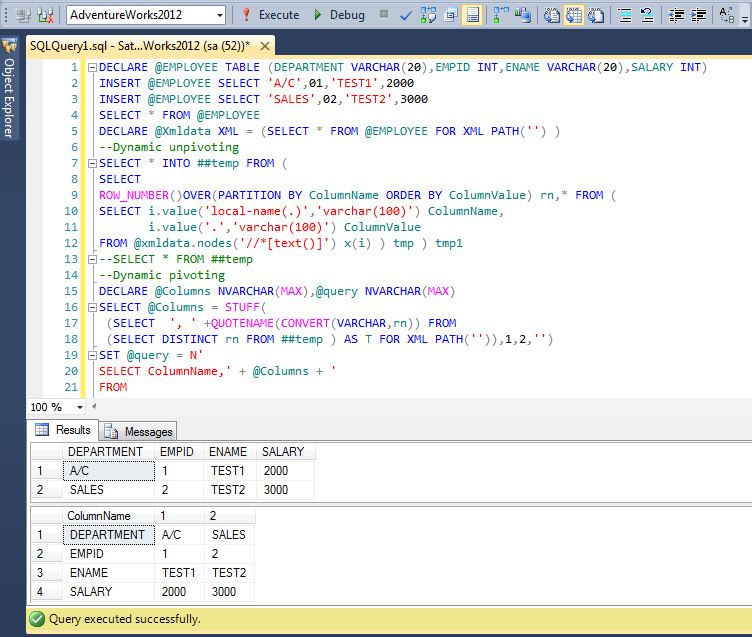Open the Query Options icon
The image size is (752, 637).
[x=450, y=15]
